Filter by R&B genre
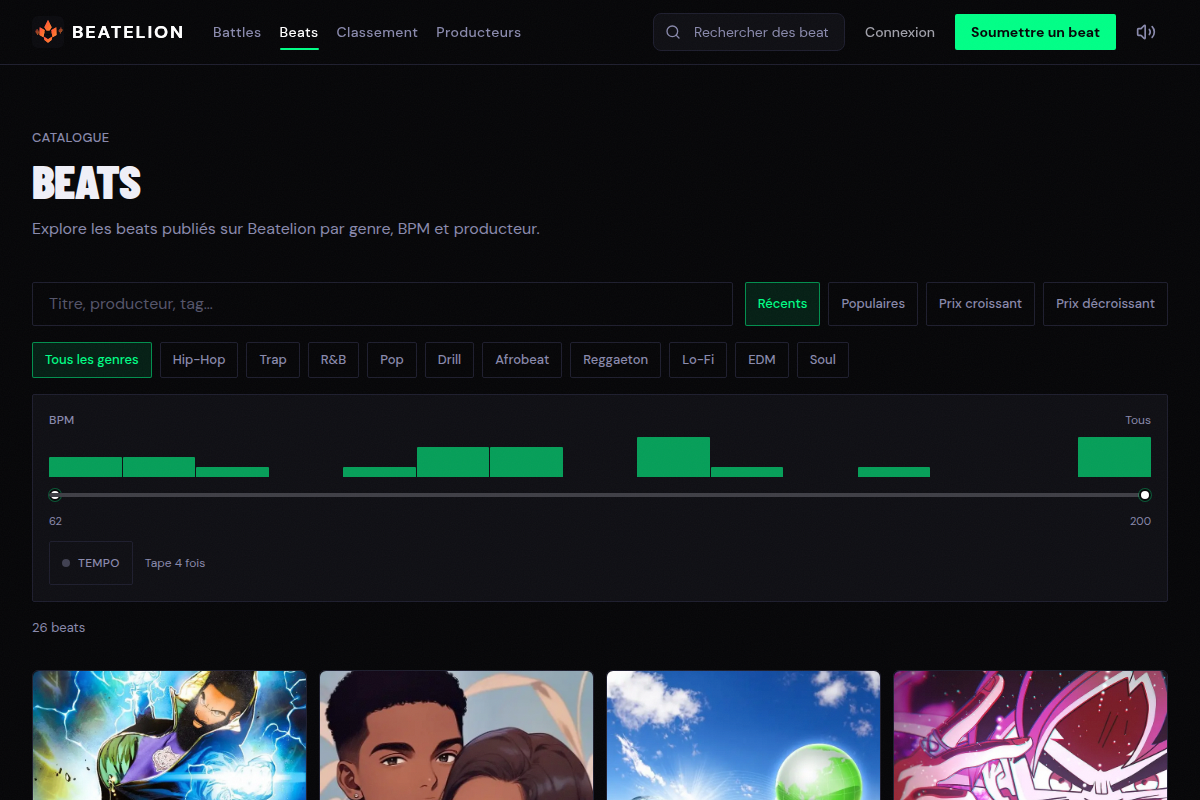The width and height of the screenshot is (1200, 800). tap(333, 360)
